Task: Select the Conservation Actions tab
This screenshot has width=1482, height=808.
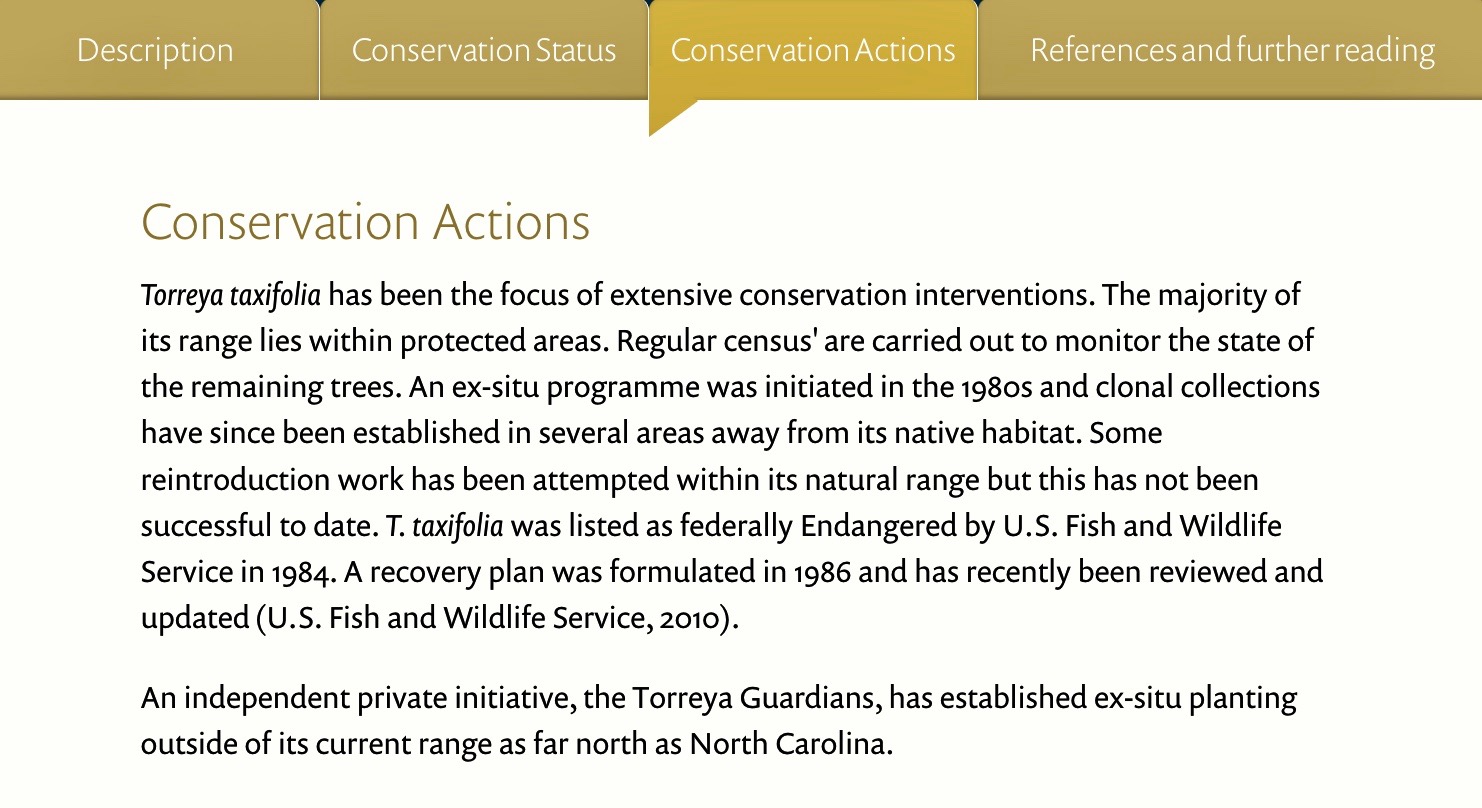Action: click(813, 50)
